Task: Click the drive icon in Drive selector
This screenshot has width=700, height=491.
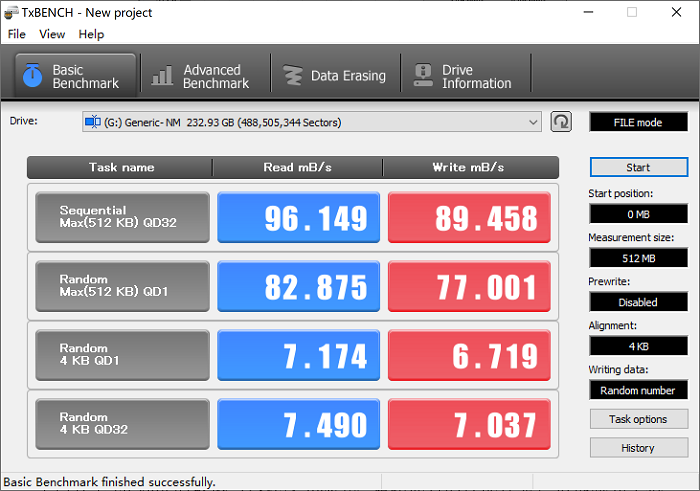Action: coord(93,122)
